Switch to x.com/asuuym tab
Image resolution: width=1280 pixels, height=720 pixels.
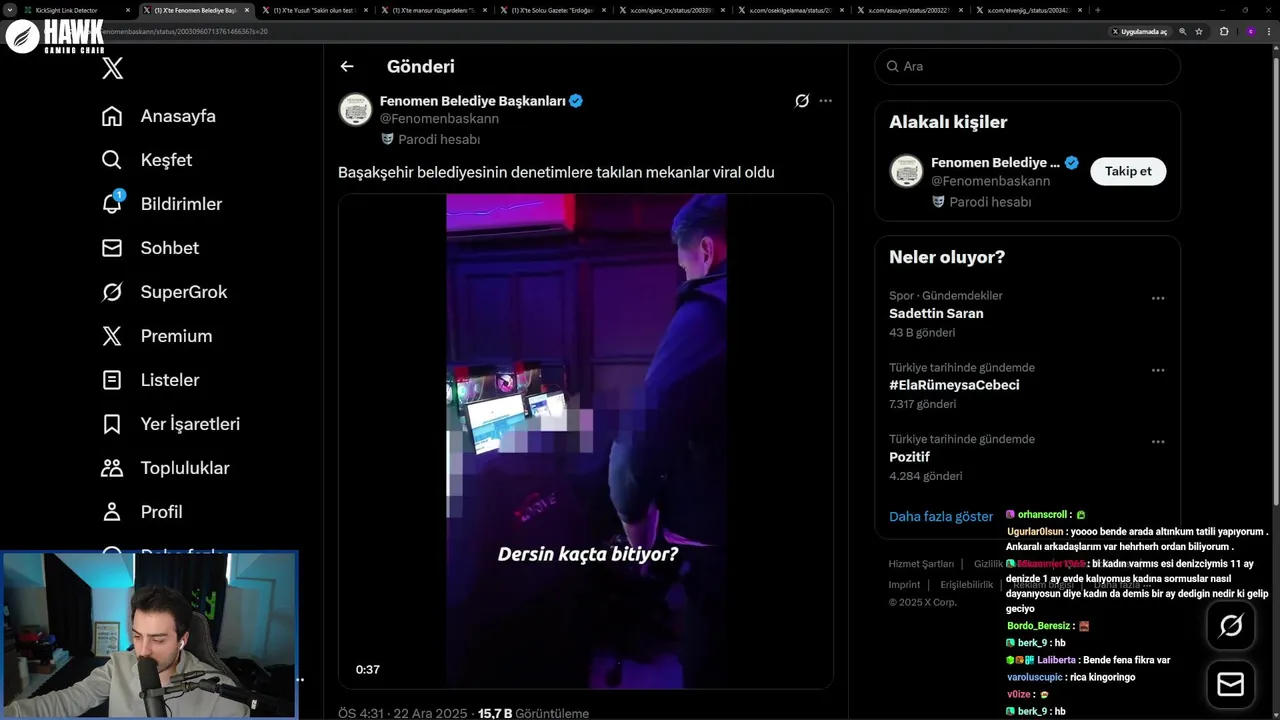click(909, 10)
